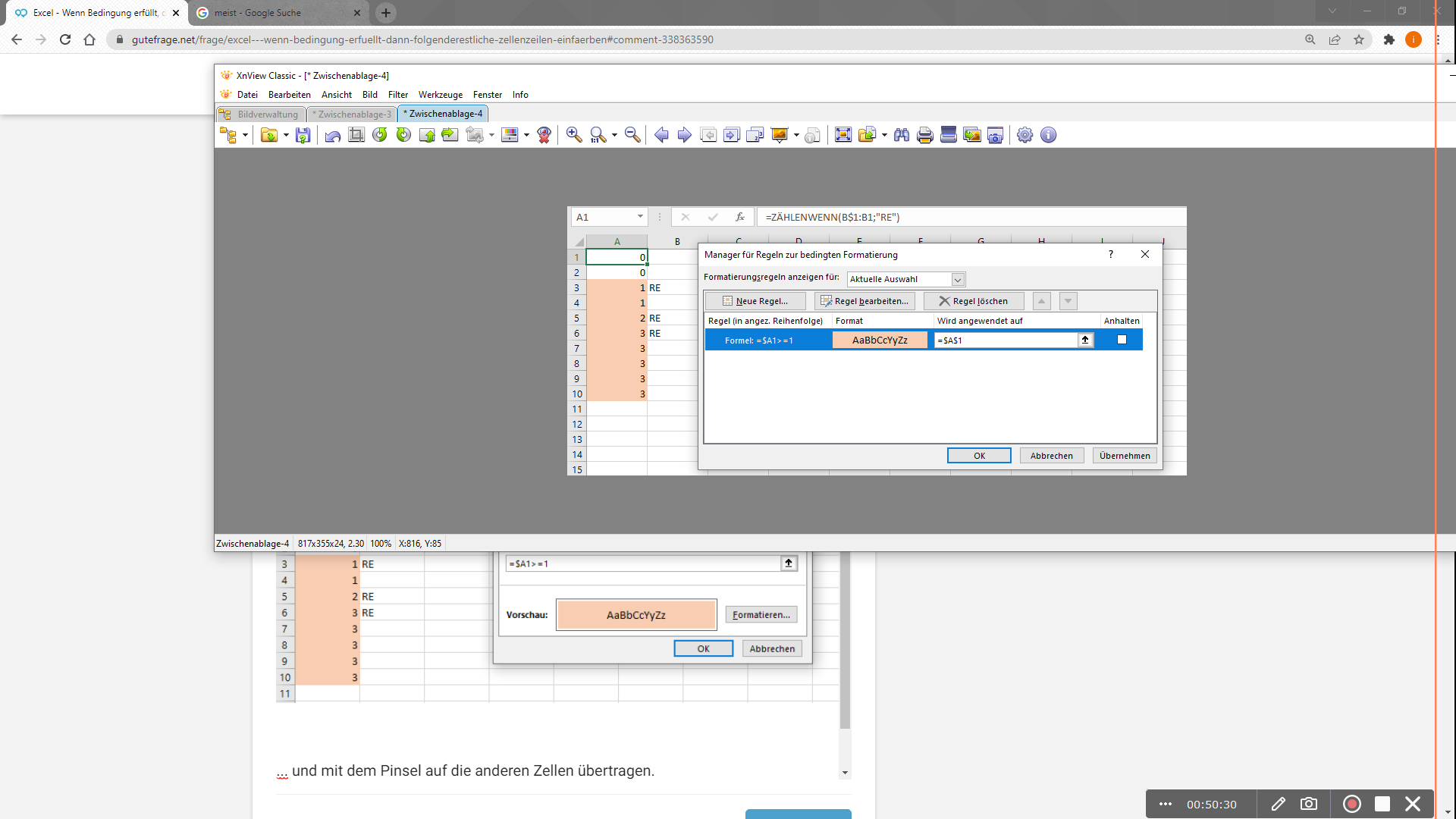The height and width of the screenshot is (819, 1456).
Task: Click the Zoom in magnifier icon
Action: [574, 135]
